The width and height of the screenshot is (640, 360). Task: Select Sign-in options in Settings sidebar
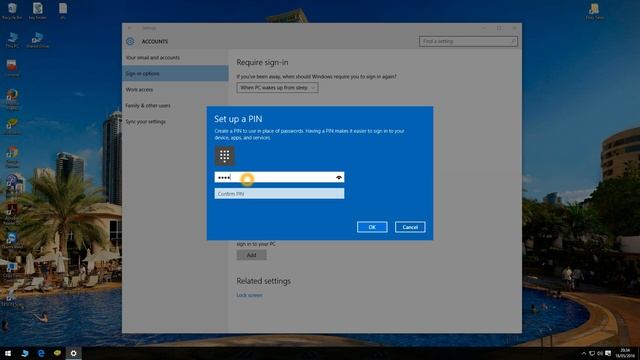pyautogui.click(x=175, y=73)
